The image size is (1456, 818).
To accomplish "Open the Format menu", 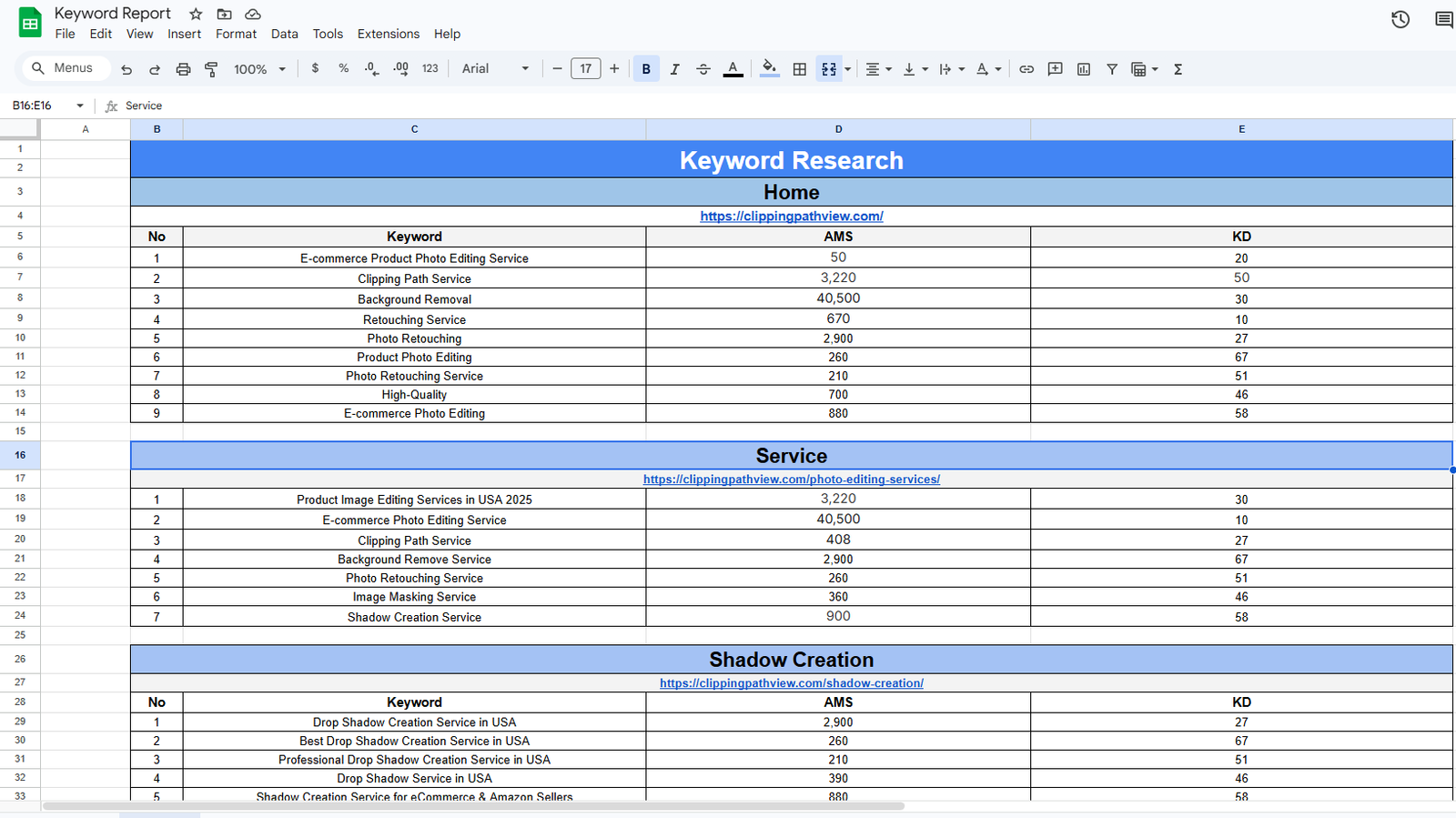I will click(x=236, y=34).
